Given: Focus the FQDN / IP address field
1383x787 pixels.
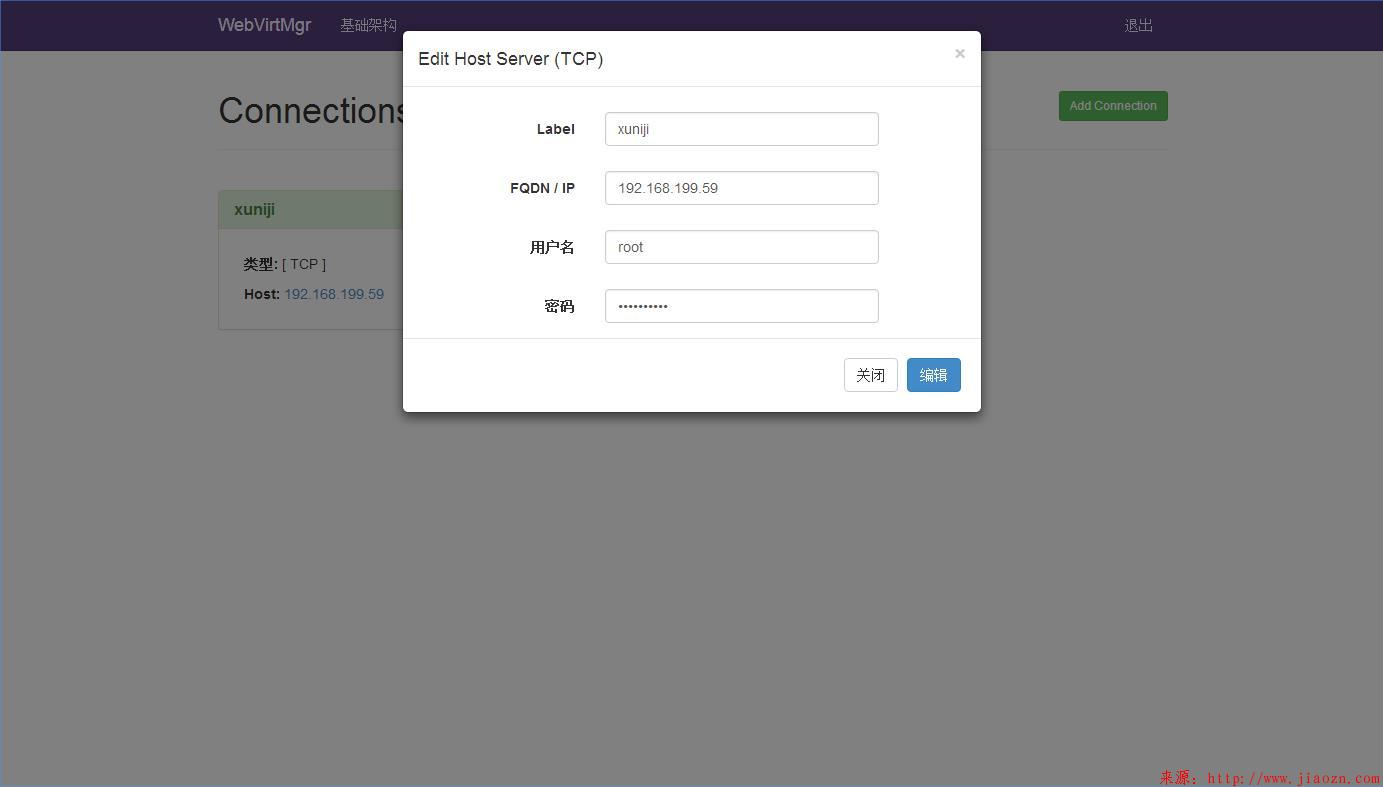Looking at the screenshot, I should point(741,188).
